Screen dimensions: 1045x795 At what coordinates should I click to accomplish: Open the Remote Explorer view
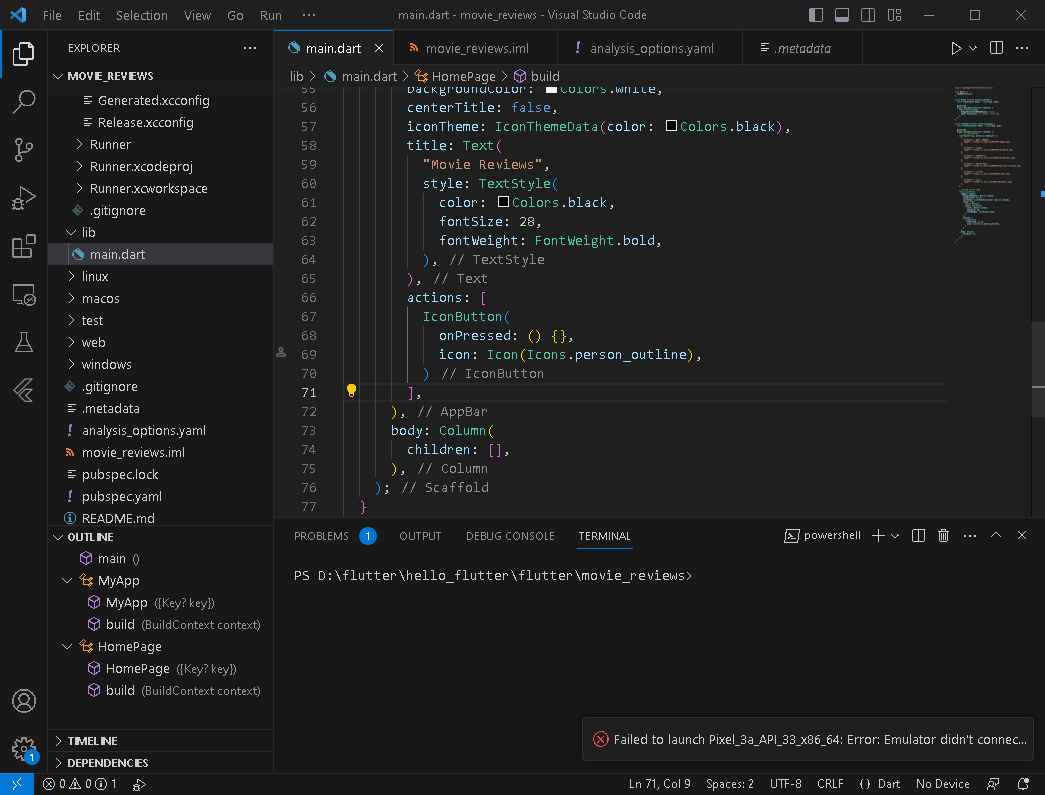[23, 294]
